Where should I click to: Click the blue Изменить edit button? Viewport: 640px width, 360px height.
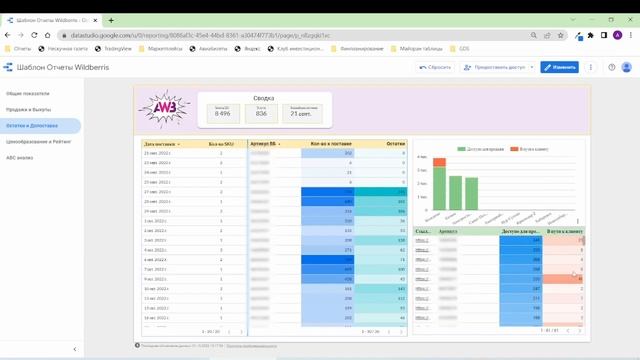pos(559,67)
